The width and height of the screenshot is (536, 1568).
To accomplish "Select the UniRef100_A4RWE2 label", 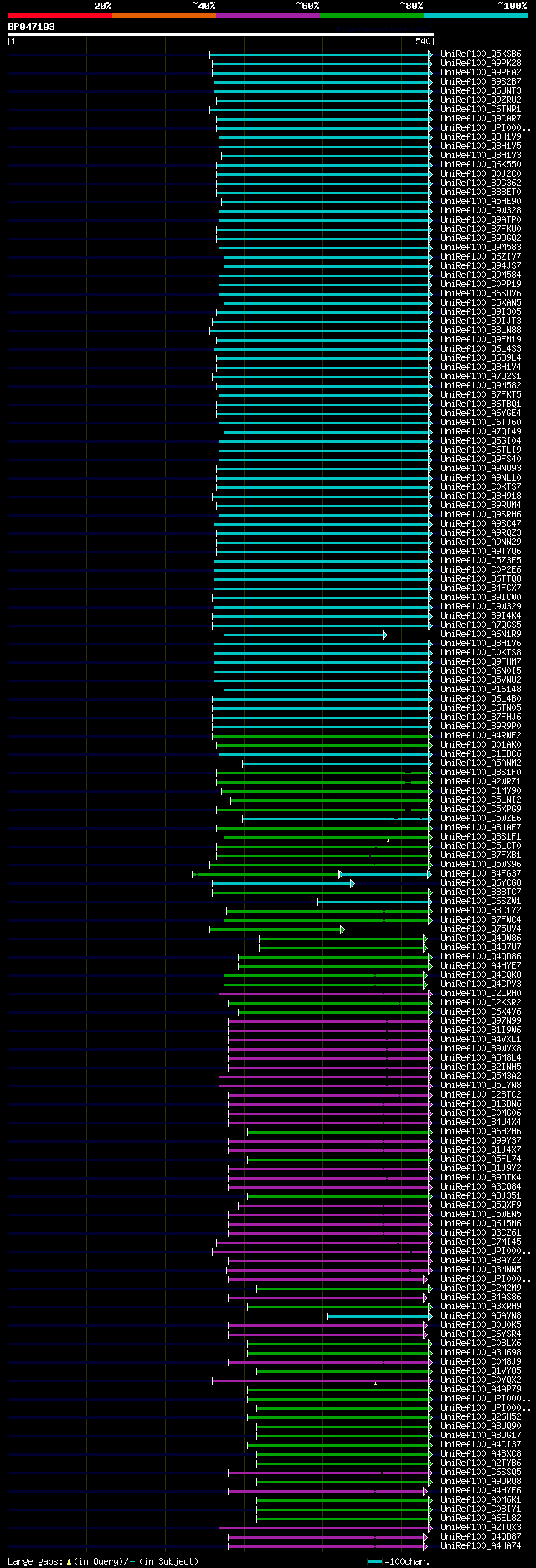I will [x=481, y=735].
